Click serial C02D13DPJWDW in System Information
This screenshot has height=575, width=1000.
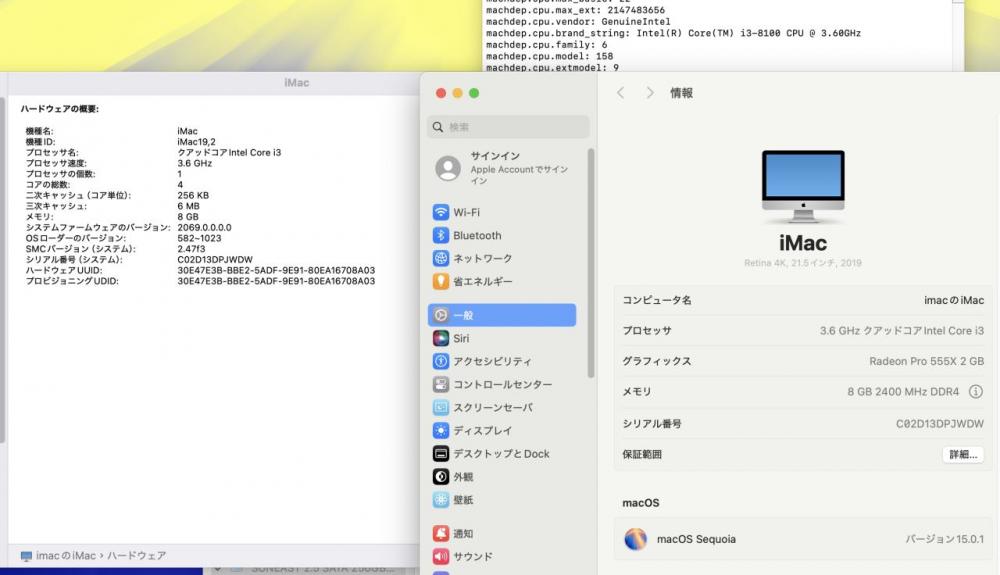coord(215,259)
